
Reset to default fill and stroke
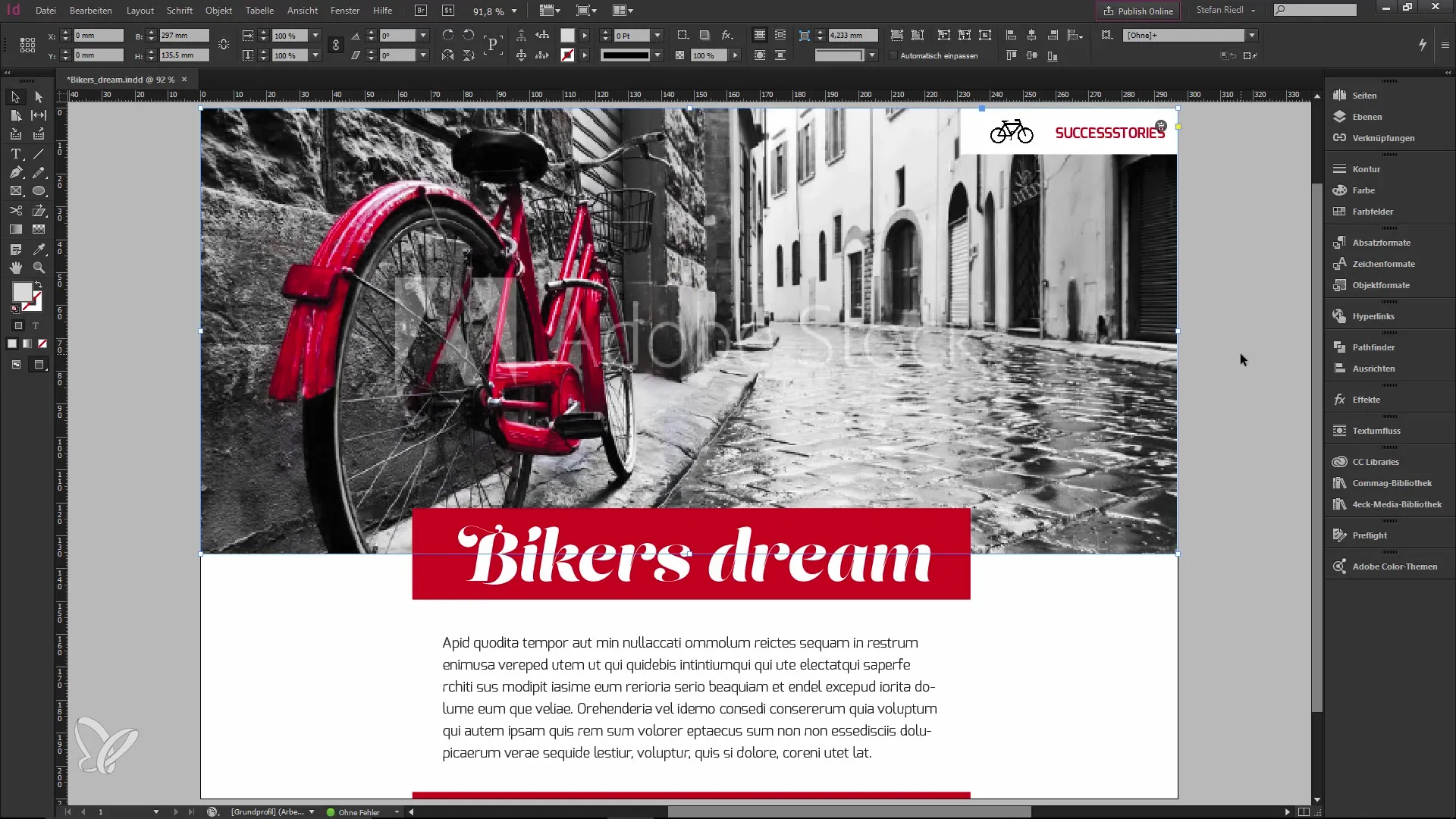click(14, 309)
